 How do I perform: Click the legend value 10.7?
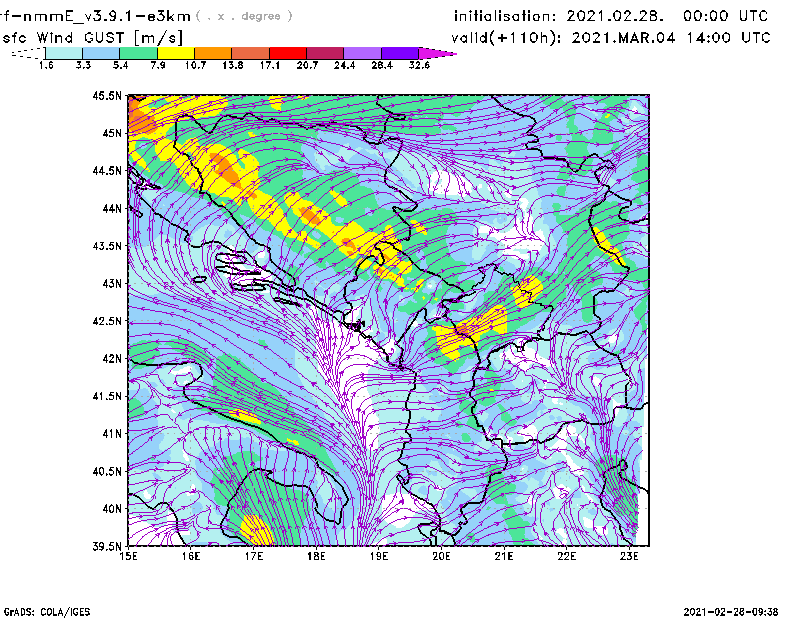(195, 65)
